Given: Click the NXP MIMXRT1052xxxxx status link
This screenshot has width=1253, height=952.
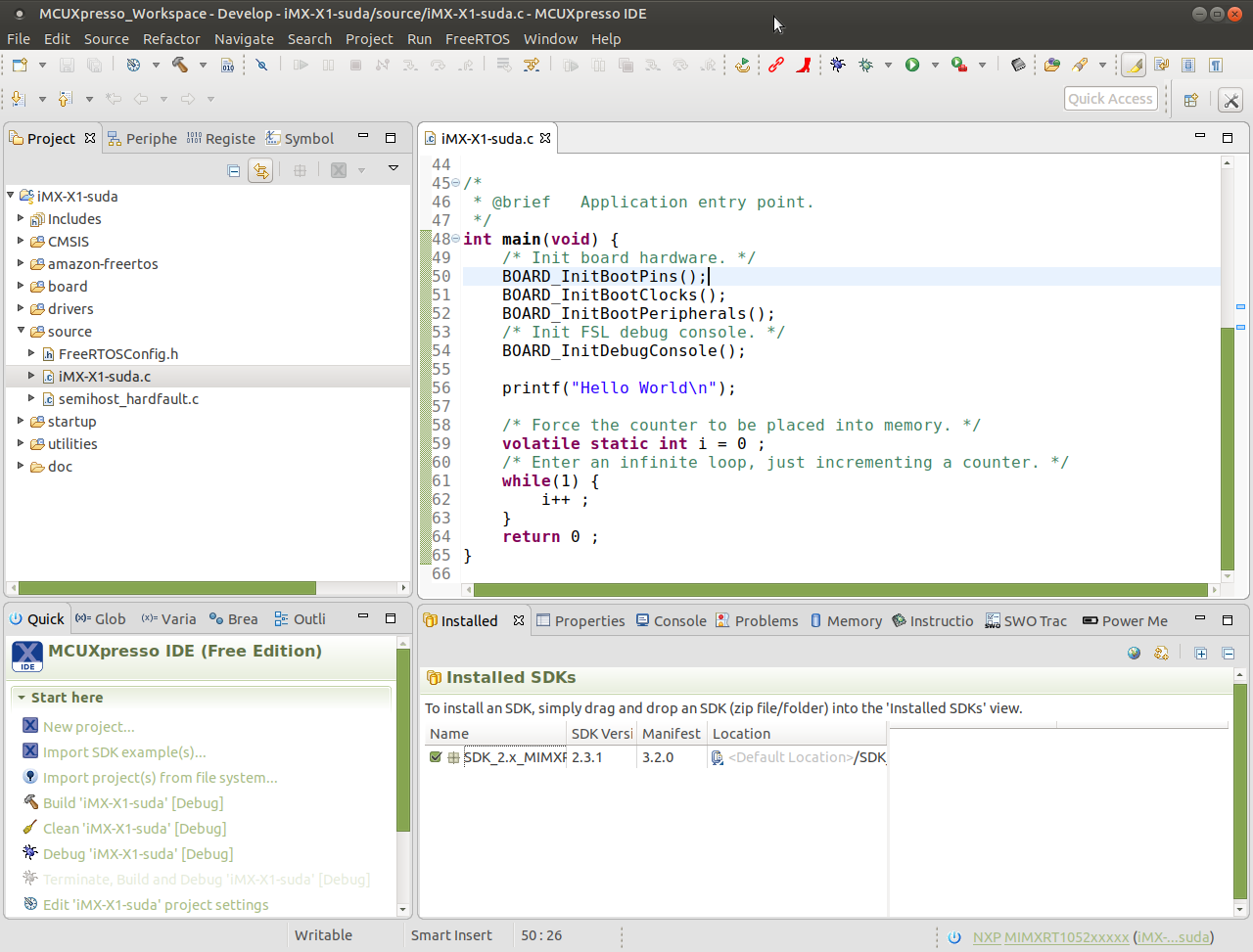Looking at the screenshot, I should click(x=1050, y=937).
